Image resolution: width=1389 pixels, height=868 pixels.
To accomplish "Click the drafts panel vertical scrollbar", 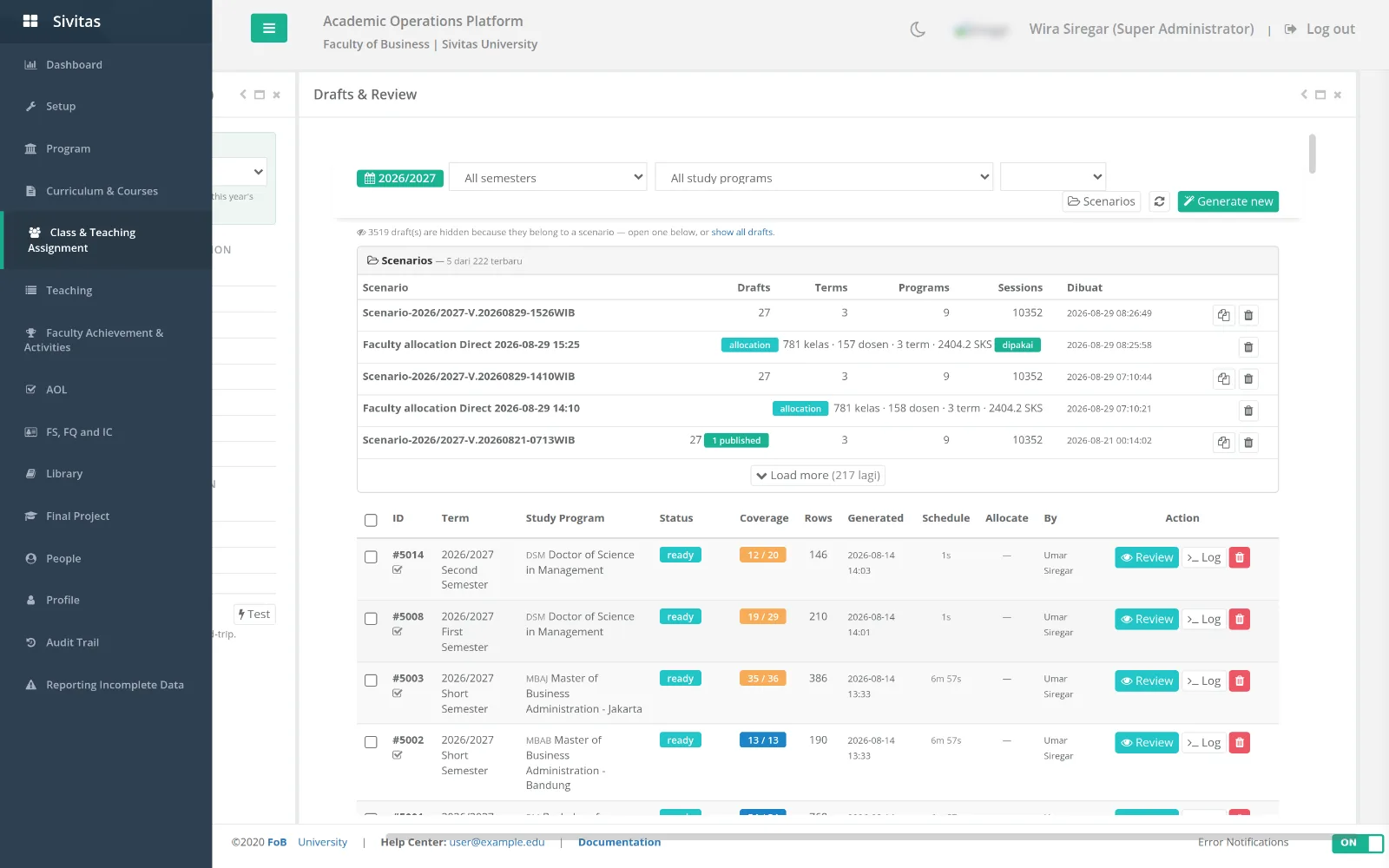I will coord(1312,154).
